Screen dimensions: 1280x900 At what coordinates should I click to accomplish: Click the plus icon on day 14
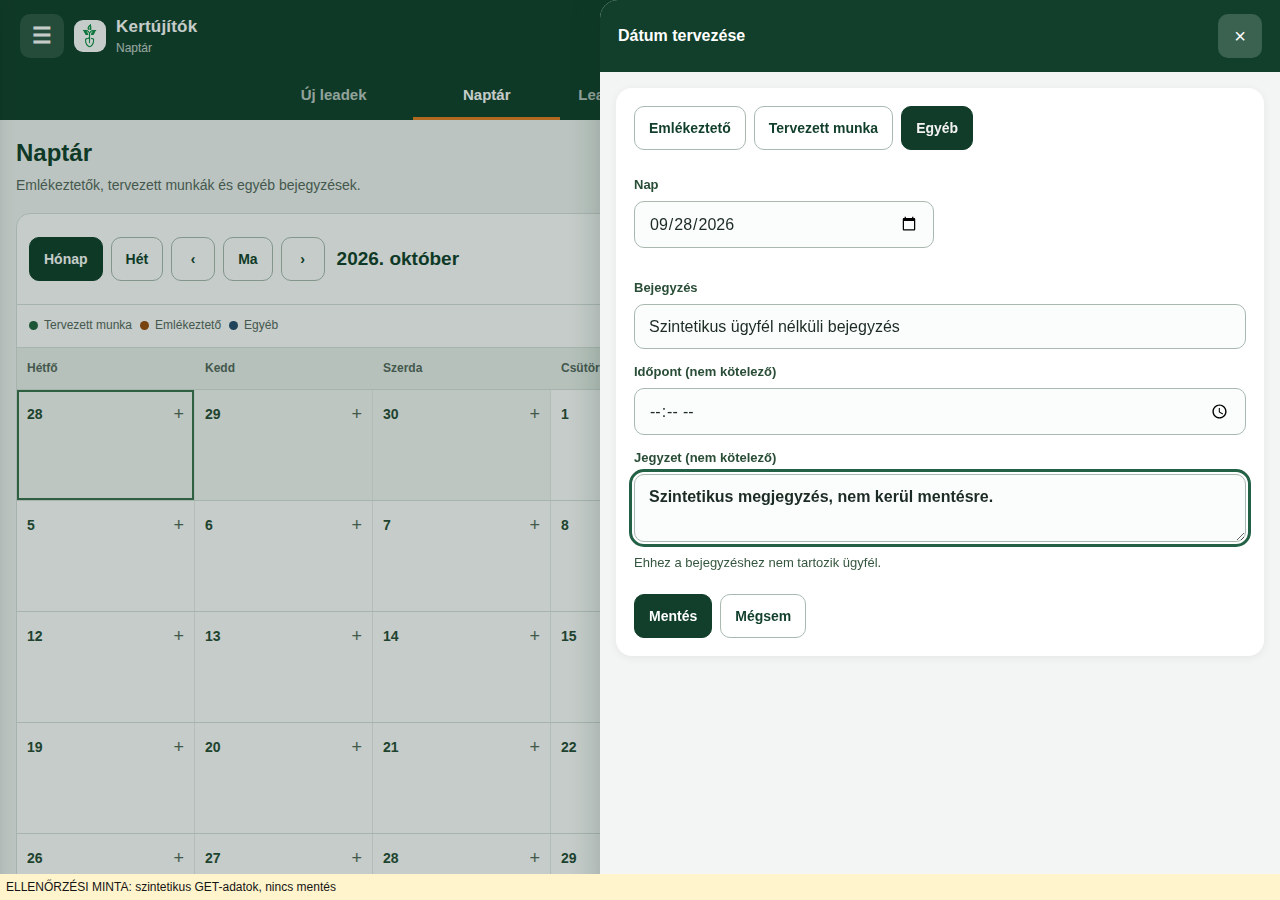pyautogui.click(x=535, y=635)
